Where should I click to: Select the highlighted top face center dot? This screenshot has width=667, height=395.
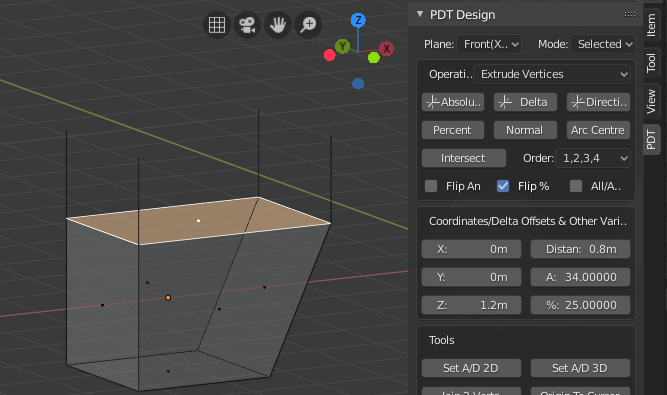[x=198, y=220]
